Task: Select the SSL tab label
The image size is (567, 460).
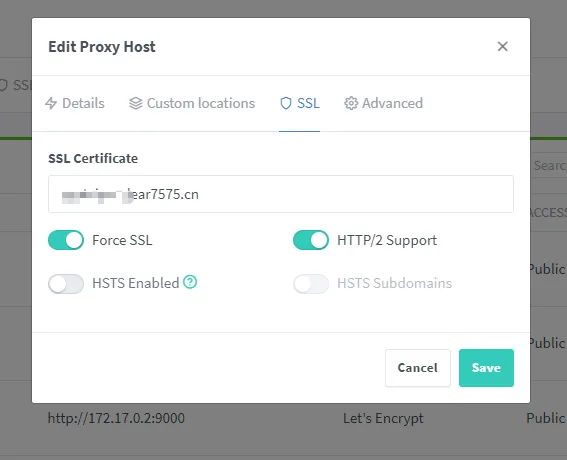Action: point(308,103)
